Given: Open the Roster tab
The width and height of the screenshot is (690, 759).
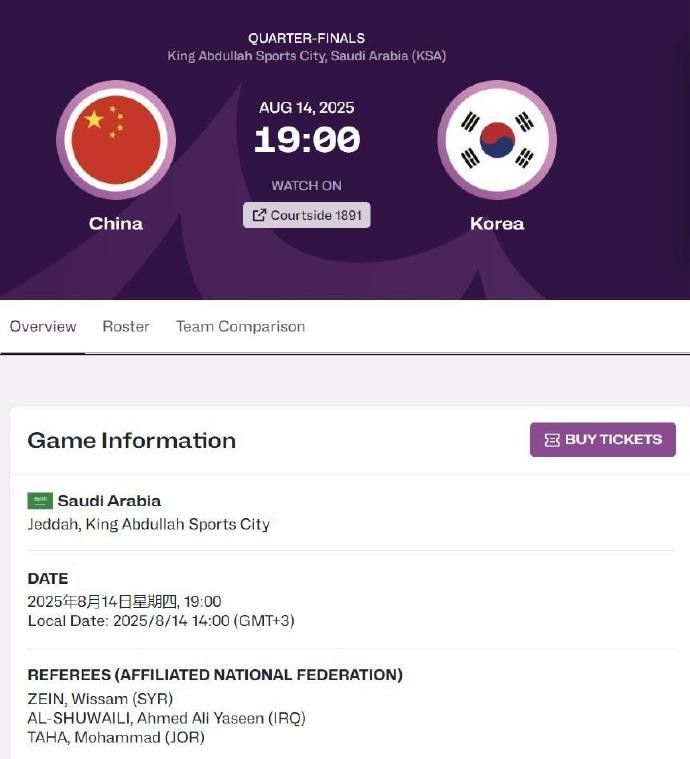Looking at the screenshot, I should click(x=126, y=327).
